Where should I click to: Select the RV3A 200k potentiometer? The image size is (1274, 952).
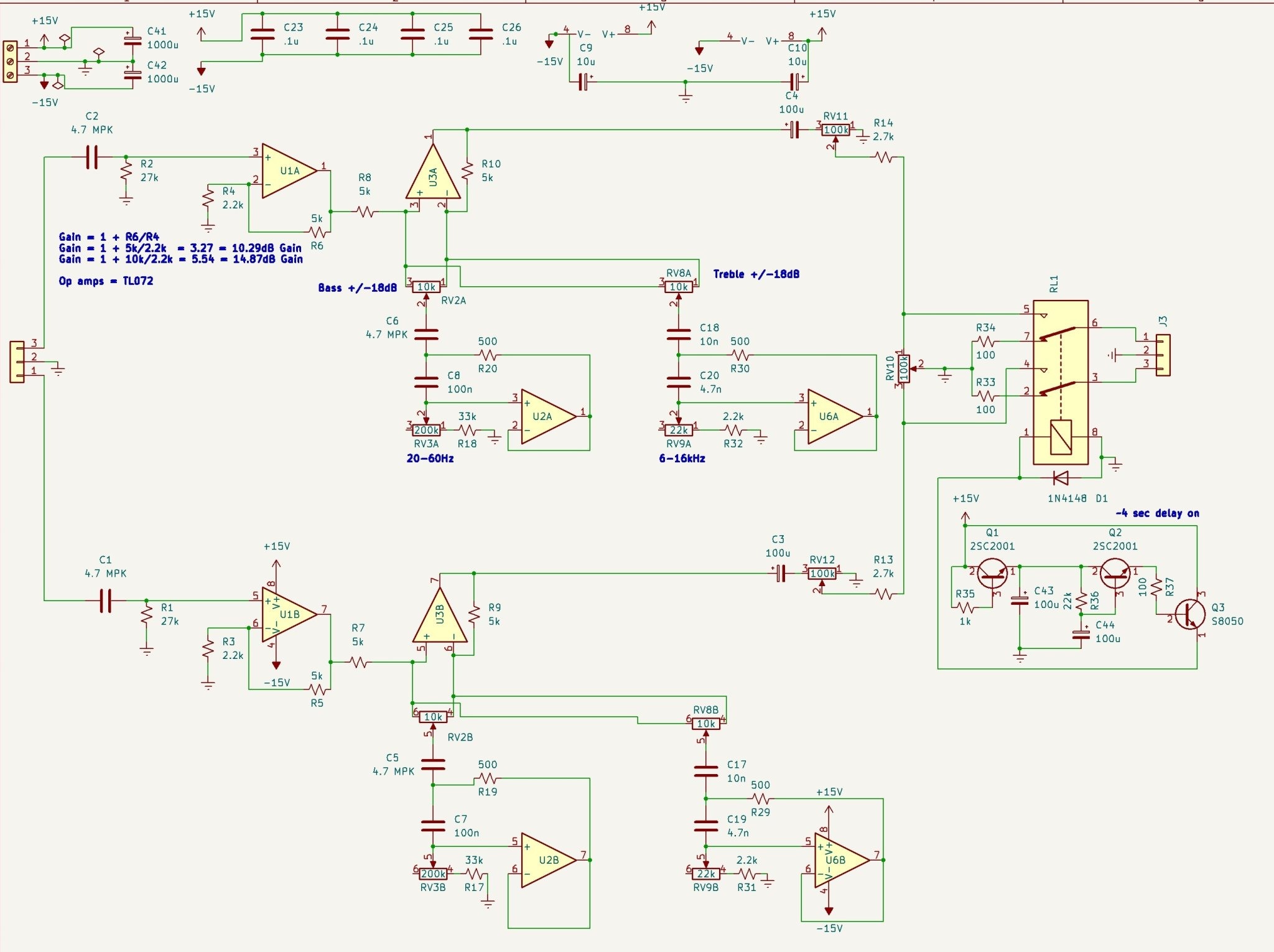click(426, 430)
